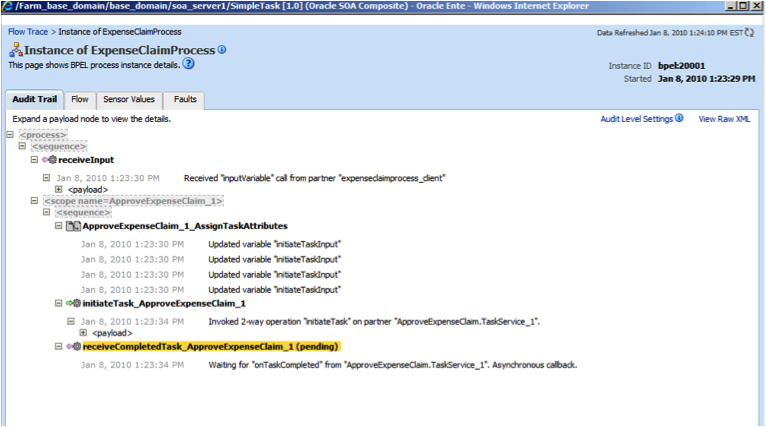Expand the payload under initiateTask
The image size is (766, 427).
coord(83,333)
